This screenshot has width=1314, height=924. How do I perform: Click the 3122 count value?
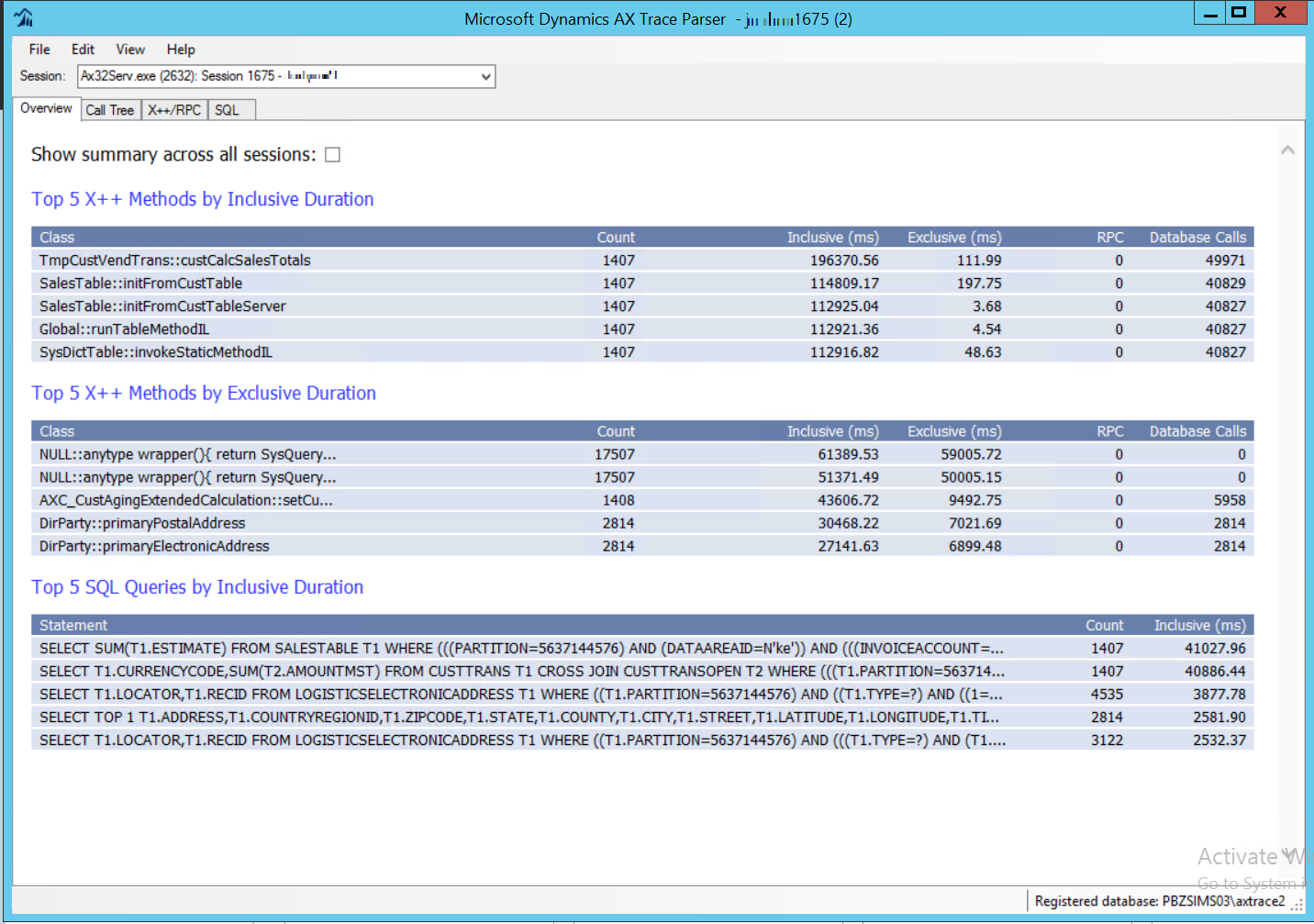coord(1107,740)
